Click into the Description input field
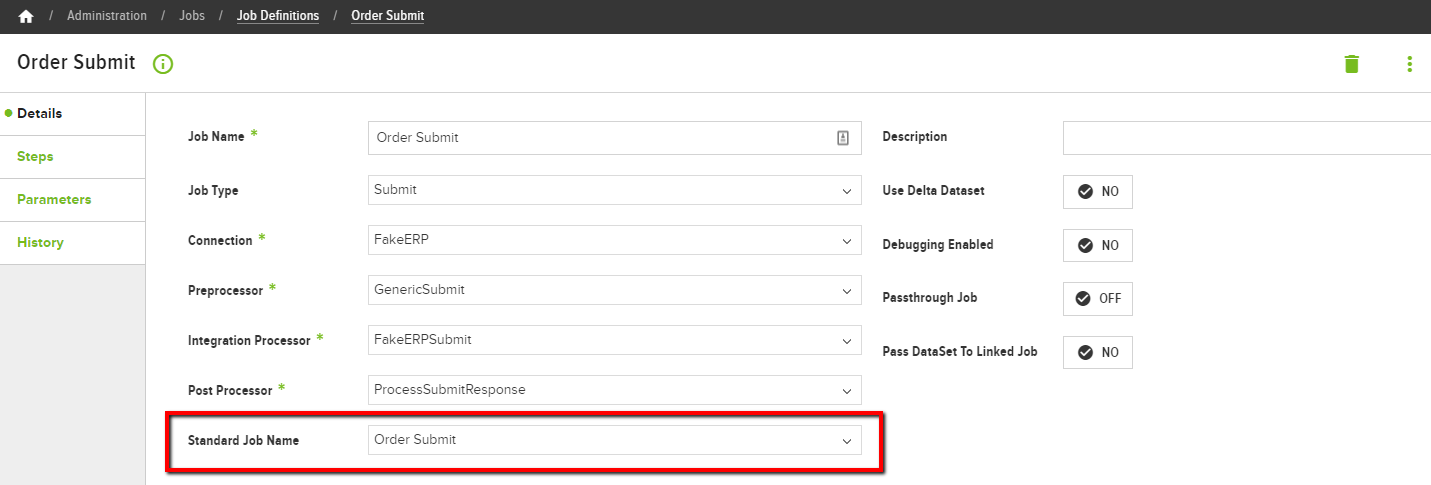The height and width of the screenshot is (485, 1431). [x=1247, y=138]
